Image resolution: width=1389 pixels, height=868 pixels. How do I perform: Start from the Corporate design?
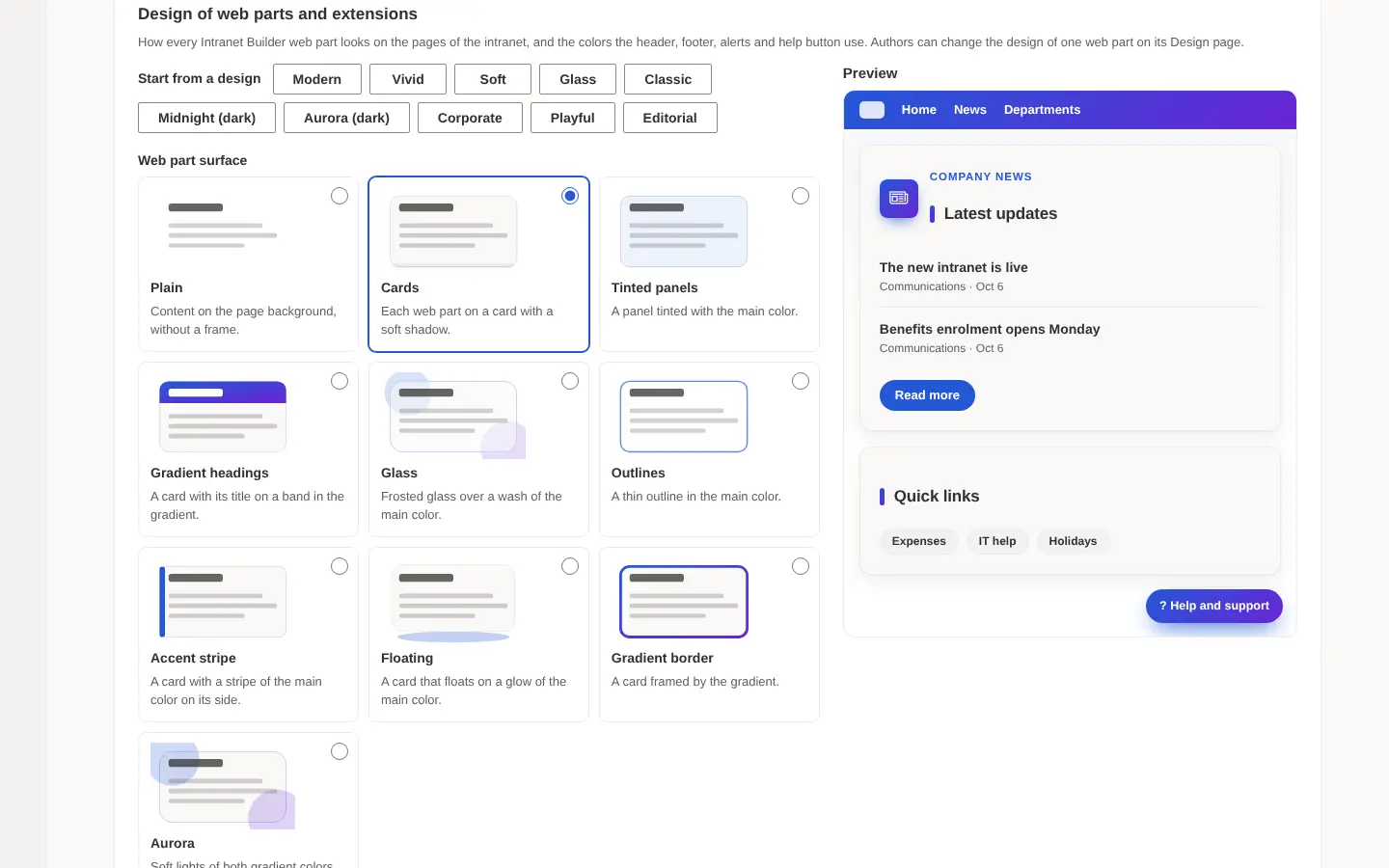click(x=470, y=118)
